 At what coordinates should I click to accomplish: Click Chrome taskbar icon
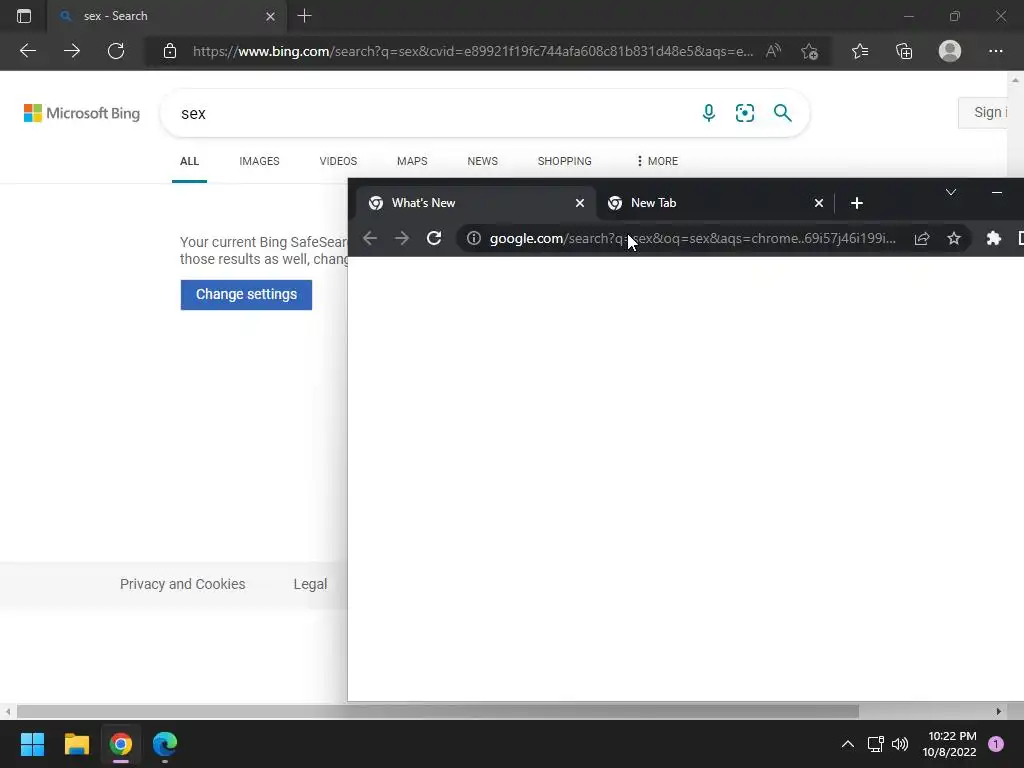[121, 744]
